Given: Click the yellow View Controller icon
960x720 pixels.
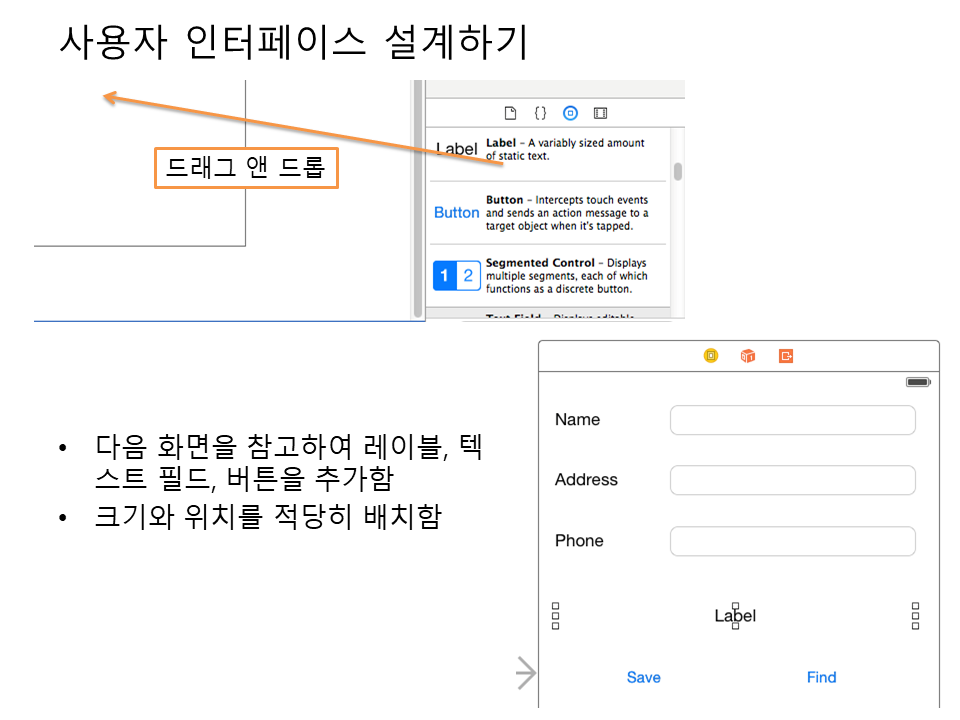Looking at the screenshot, I should coord(711,356).
